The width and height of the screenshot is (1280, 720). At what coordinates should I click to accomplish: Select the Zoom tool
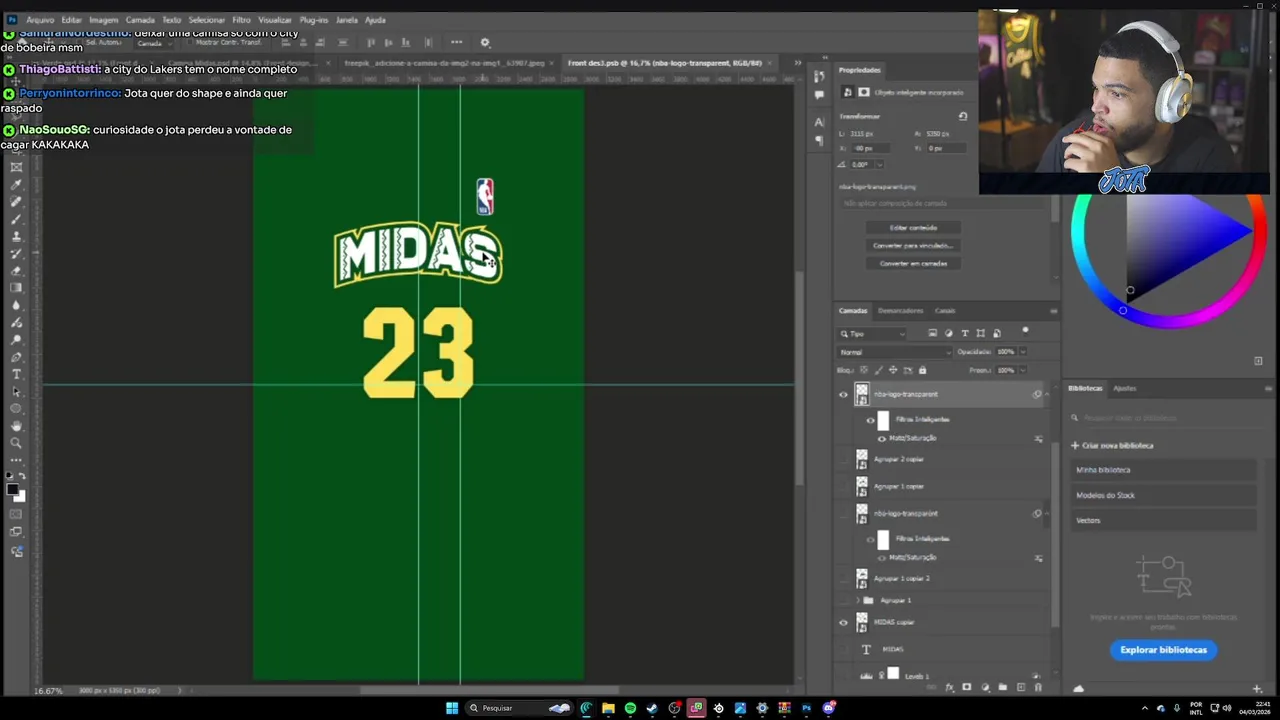[16, 442]
